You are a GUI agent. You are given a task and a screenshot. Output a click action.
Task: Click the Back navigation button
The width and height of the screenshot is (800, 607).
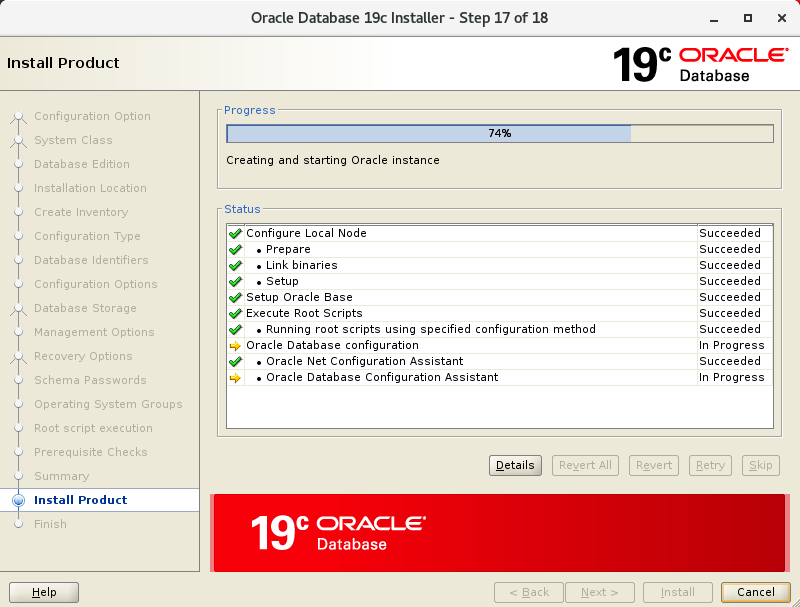pyautogui.click(x=529, y=592)
